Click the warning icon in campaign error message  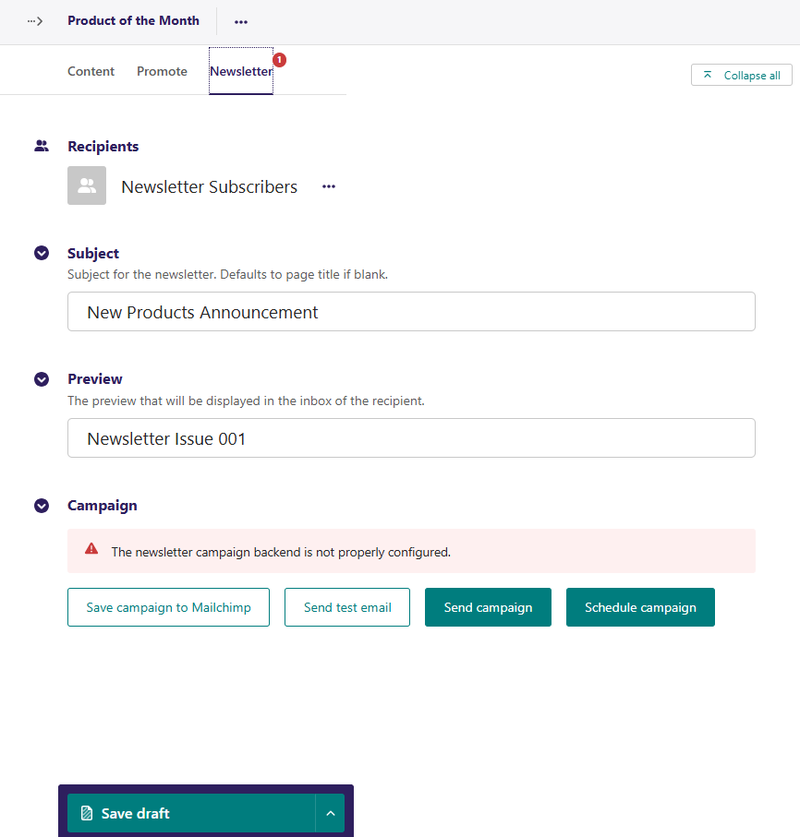(92, 550)
